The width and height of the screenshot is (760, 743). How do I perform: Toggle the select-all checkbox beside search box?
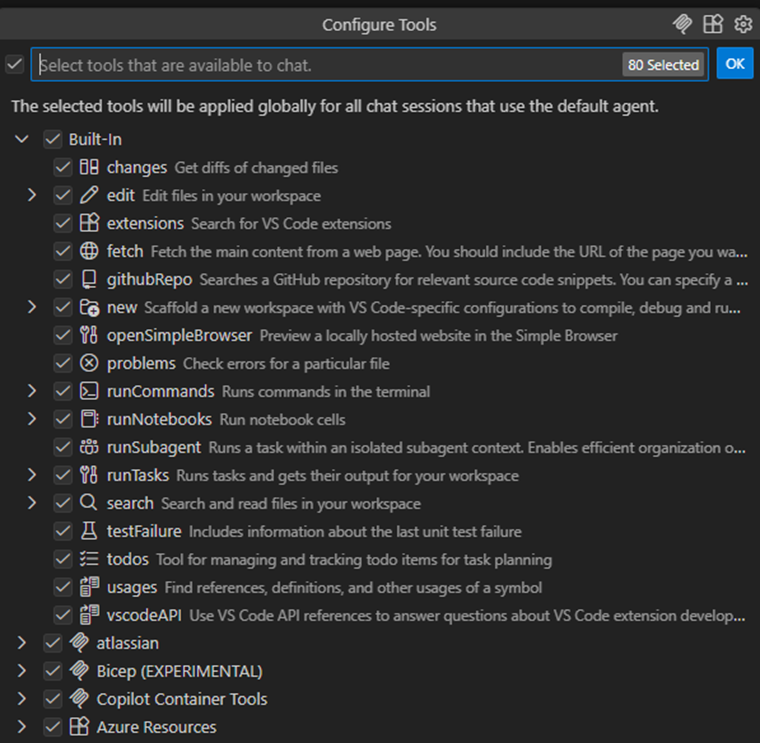(x=15, y=64)
